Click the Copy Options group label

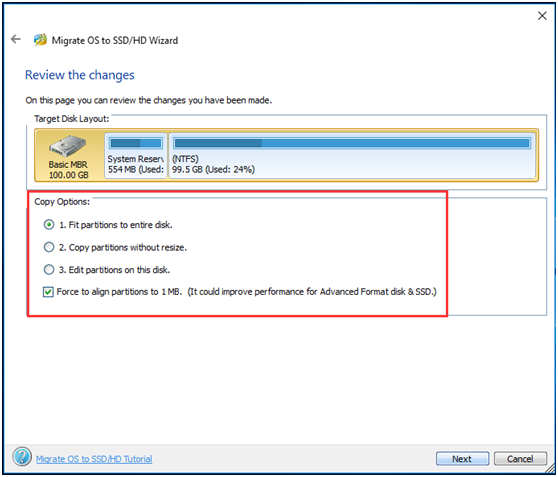pos(62,202)
